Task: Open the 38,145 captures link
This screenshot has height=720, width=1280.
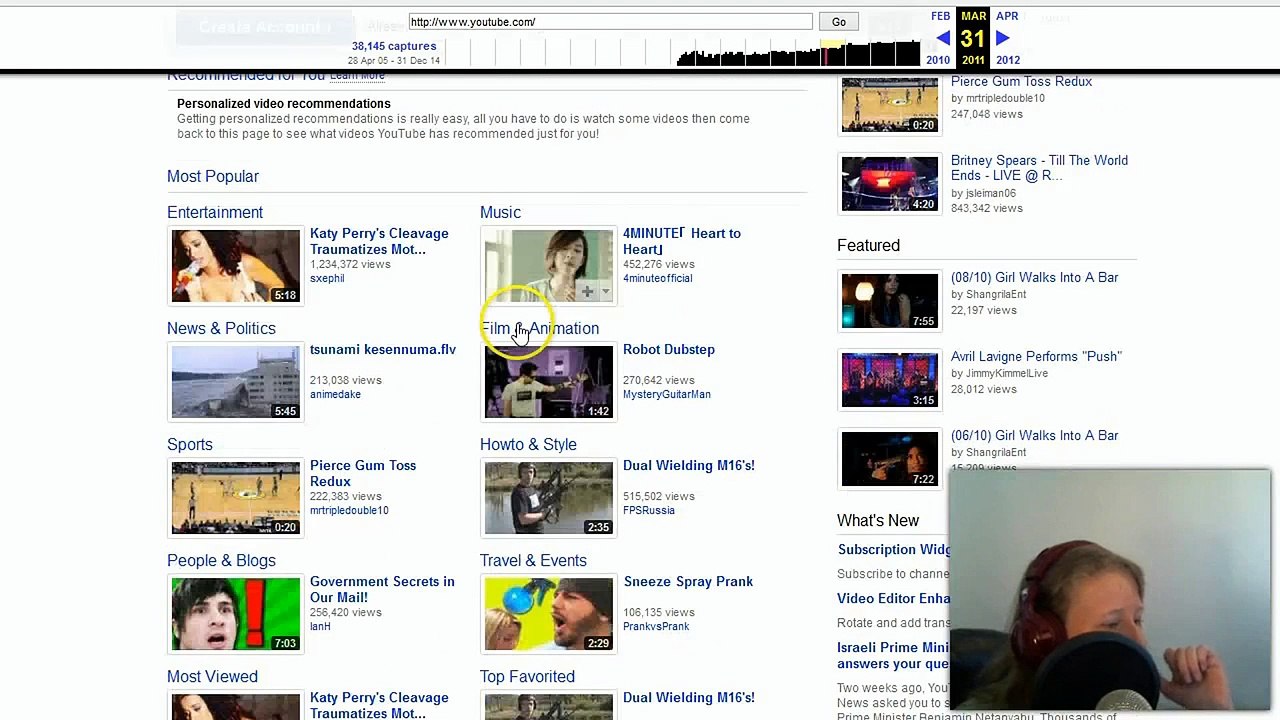Action: pos(394,46)
